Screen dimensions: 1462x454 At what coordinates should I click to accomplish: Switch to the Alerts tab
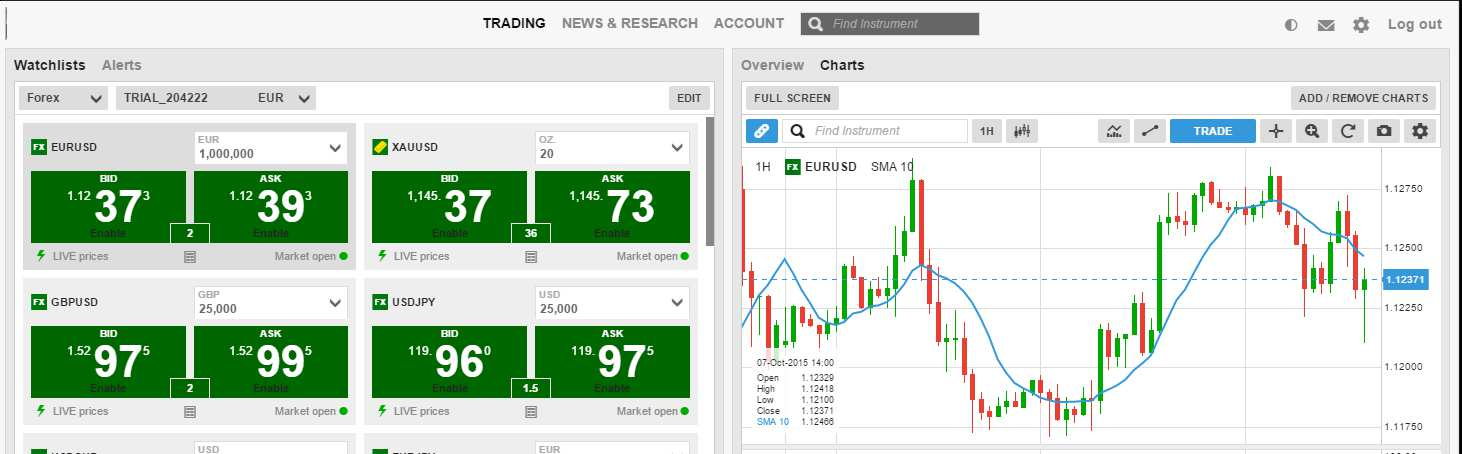pyautogui.click(x=122, y=65)
